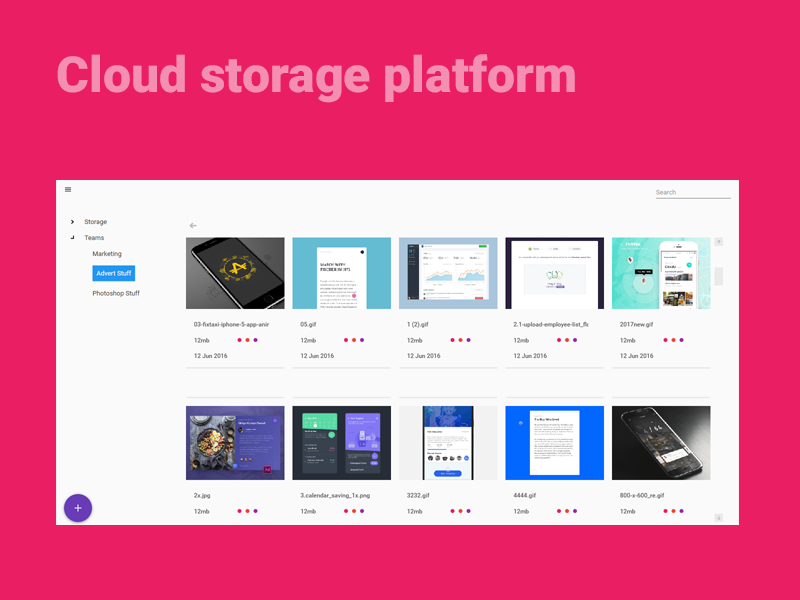800x600 pixels.
Task: Click inside the Search field
Action: tap(692, 192)
